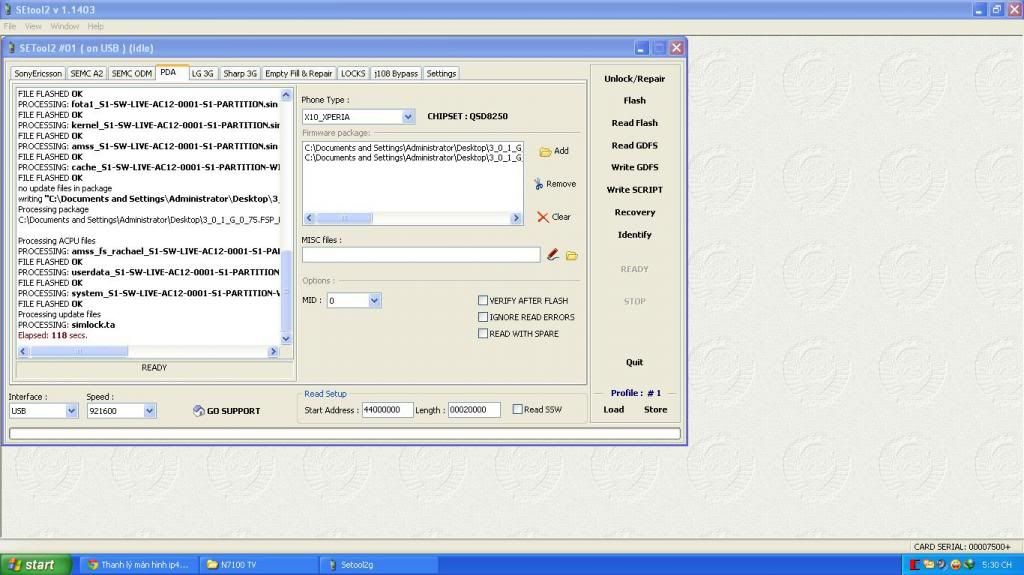This screenshot has width=1024, height=575.
Task: Click the MISC files eraser icon
Action: pyautogui.click(x=552, y=255)
